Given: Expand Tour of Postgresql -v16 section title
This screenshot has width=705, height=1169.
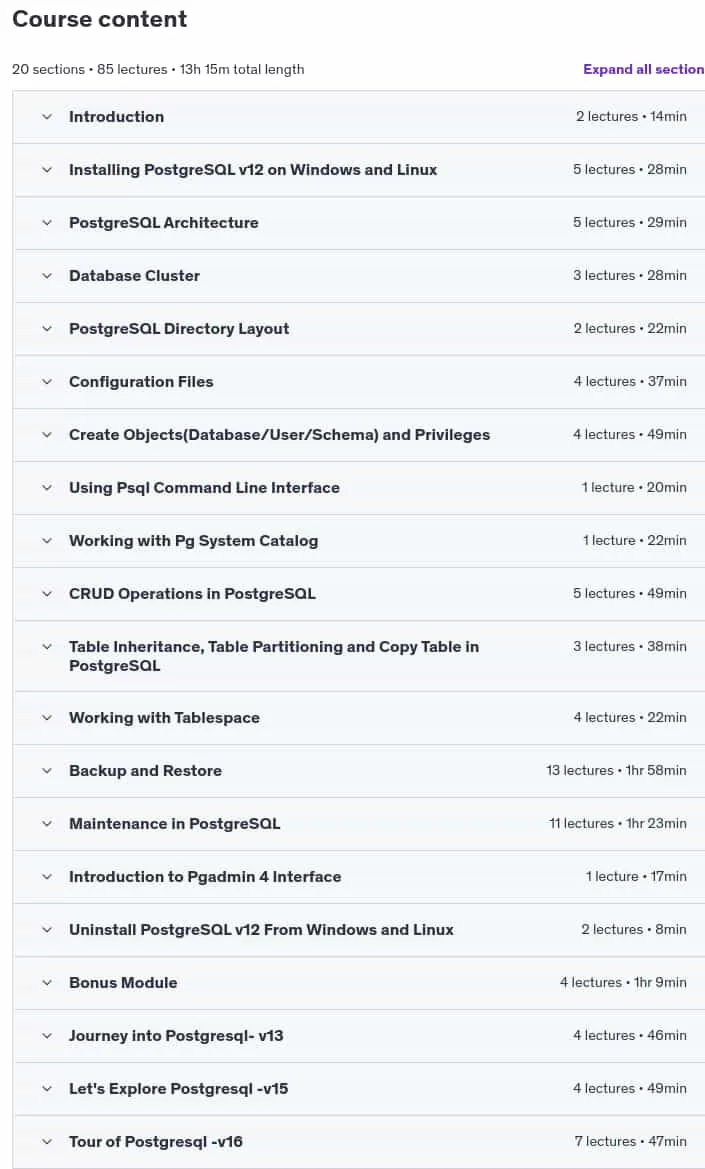Looking at the screenshot, I should (156, 1141).
